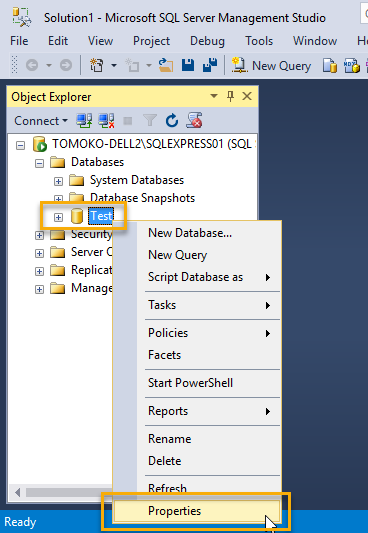Click the Activity Monitor script icon
Viewport: 368px width, 533px height.
[194, 120]
